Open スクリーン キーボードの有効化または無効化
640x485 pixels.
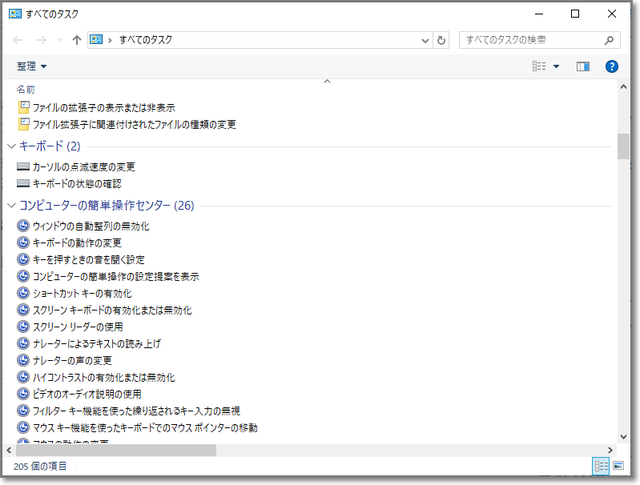[x=111, y=310]
